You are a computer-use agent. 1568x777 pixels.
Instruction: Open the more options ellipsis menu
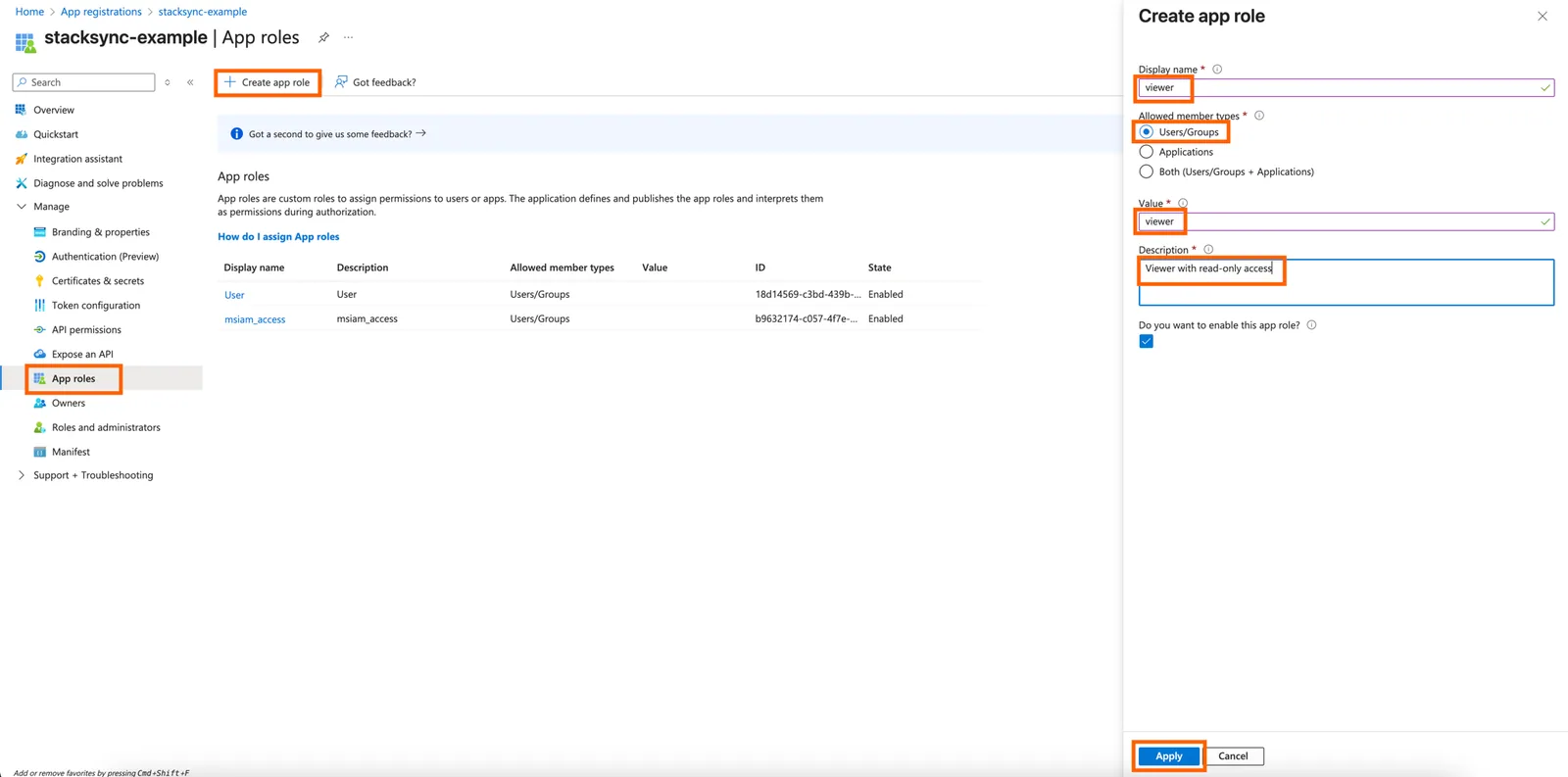tap(348, 37)
